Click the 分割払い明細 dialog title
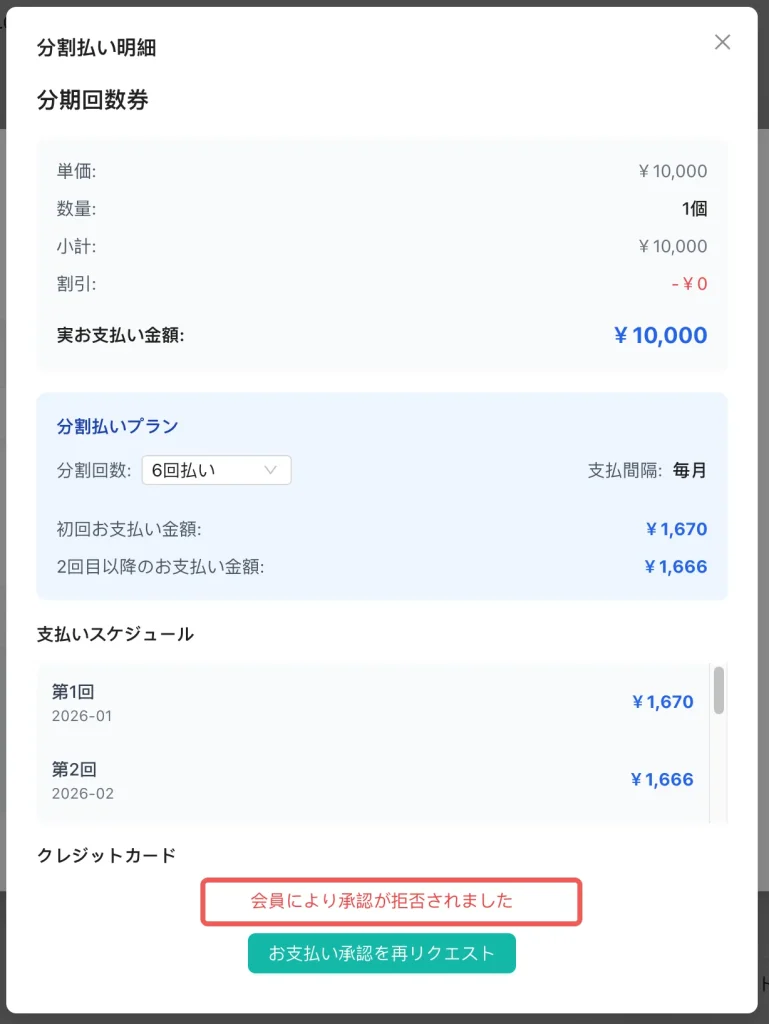769x1024 pixels. point(96,47)
